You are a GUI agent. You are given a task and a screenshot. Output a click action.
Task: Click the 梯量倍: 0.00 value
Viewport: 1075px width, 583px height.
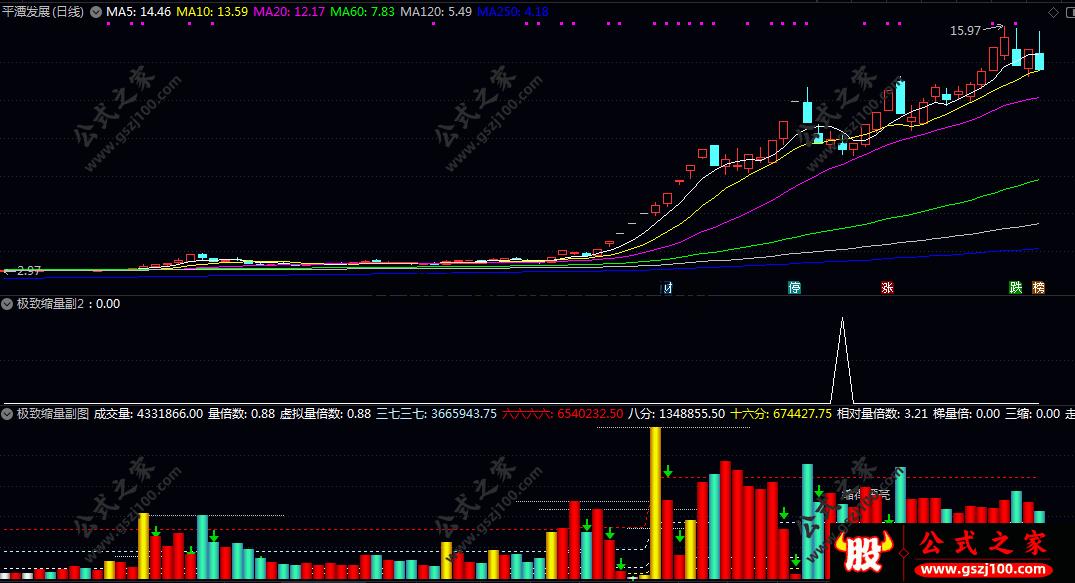tap(967, 414)
